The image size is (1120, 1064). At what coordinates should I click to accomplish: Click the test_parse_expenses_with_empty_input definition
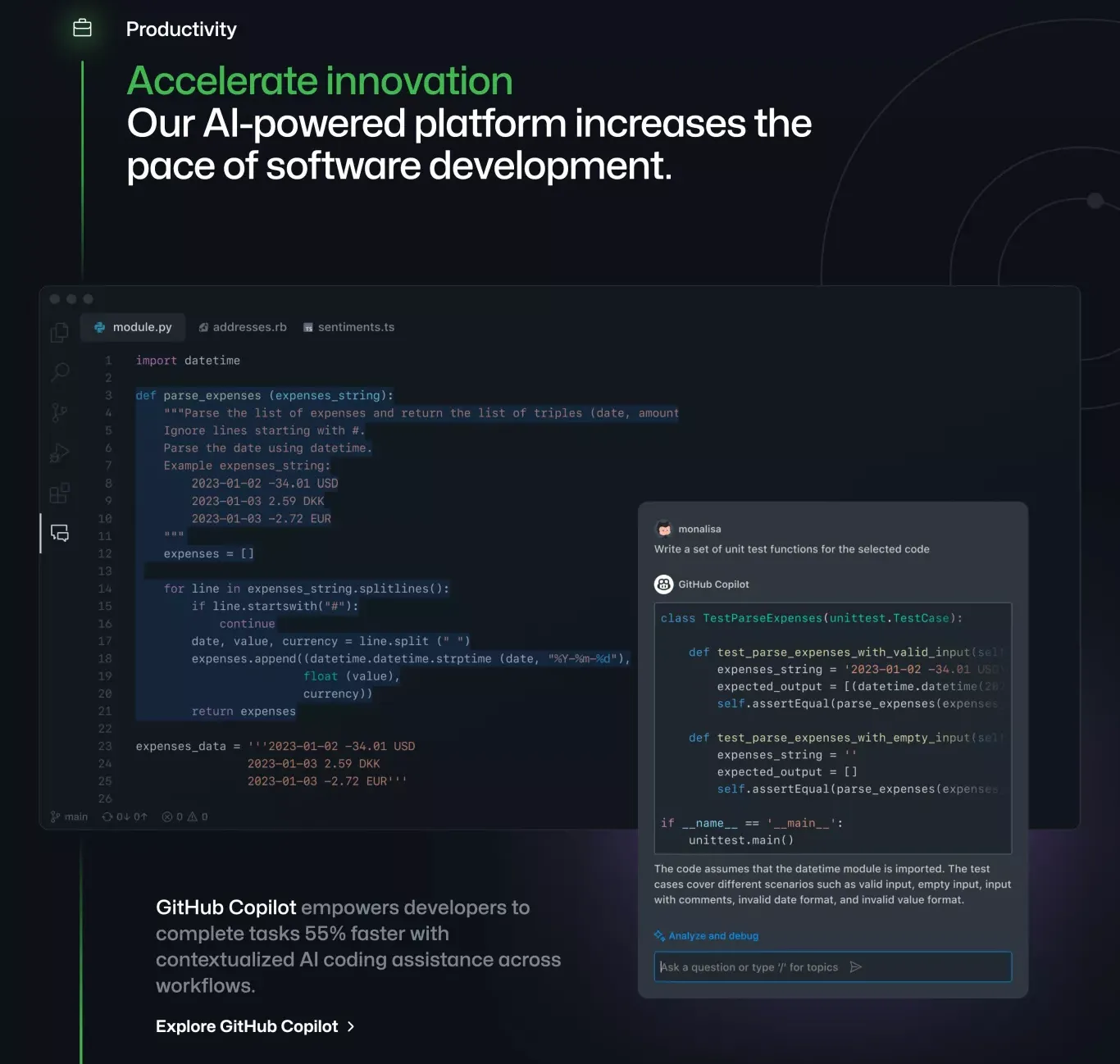[846, 738]
